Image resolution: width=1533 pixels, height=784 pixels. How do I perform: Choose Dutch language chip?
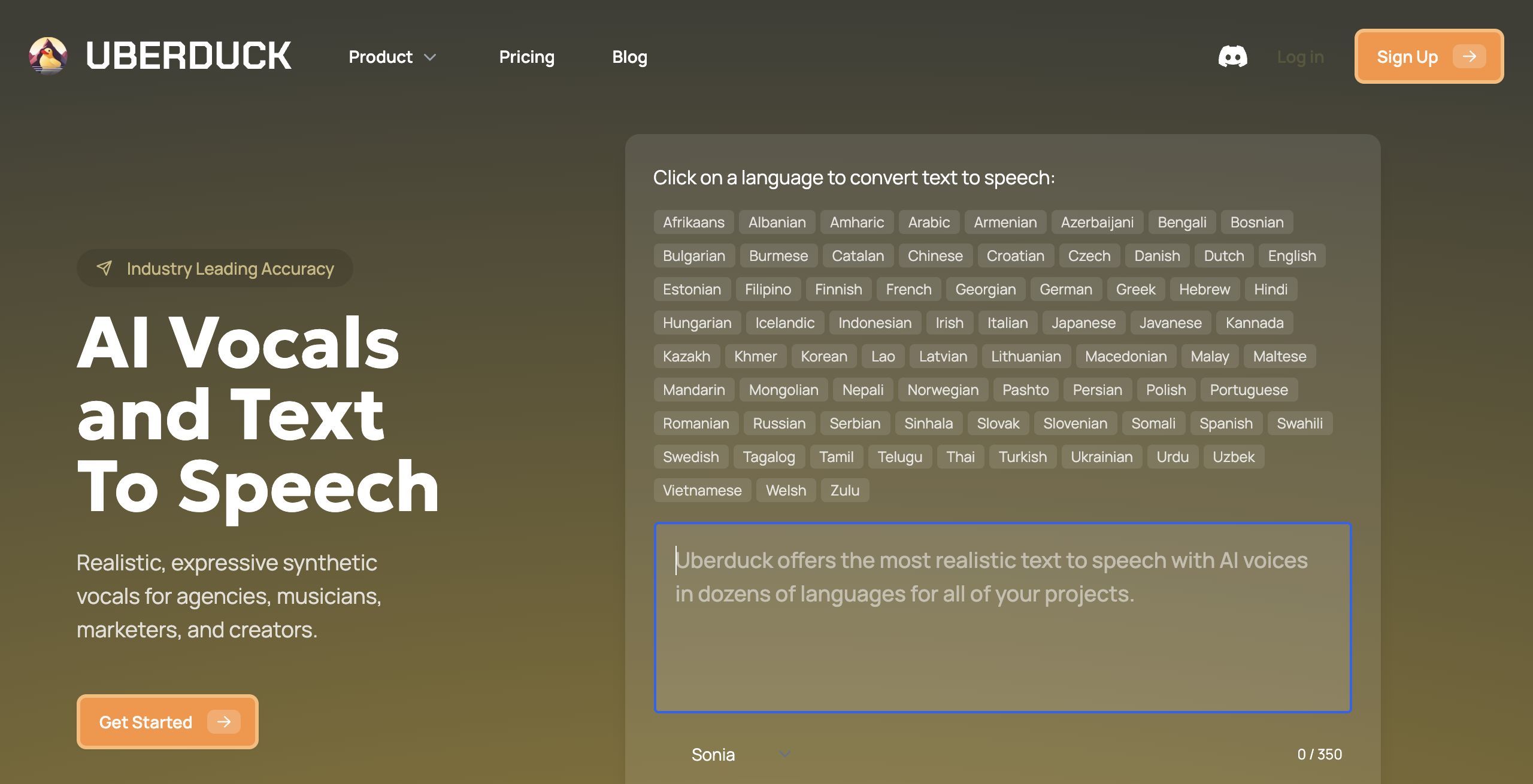point(1224,256)
